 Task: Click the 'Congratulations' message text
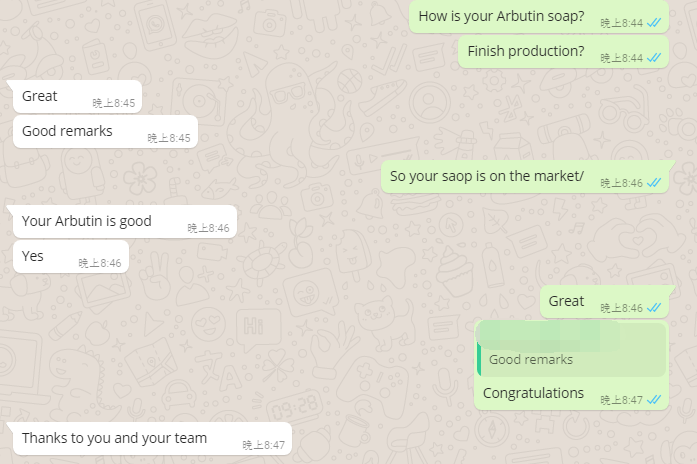pos(533,393)
